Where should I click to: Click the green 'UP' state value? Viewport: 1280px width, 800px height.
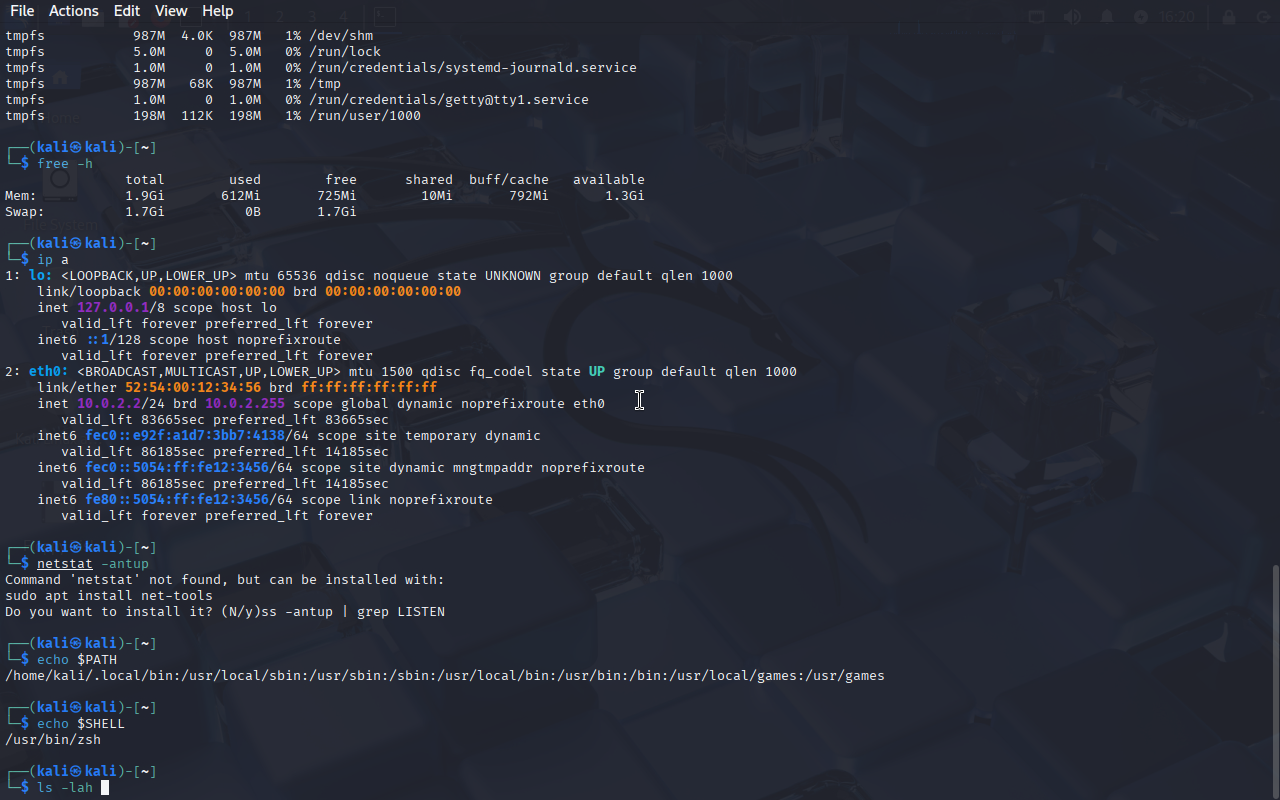[x=597, y=372]
